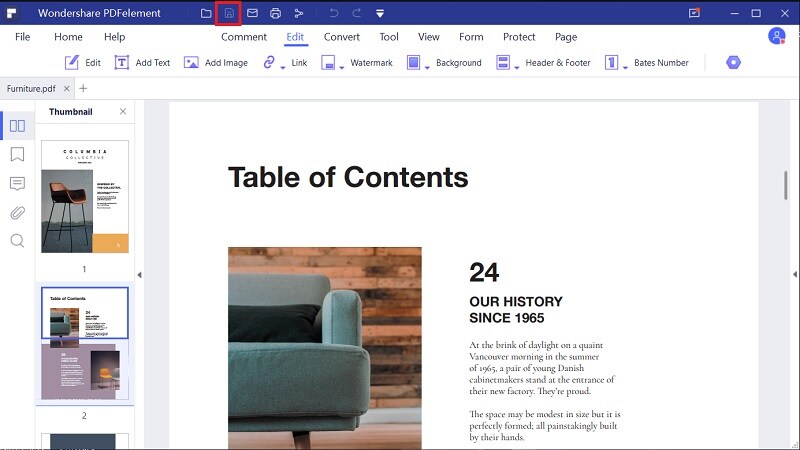Close the Furniture.pdf tab
The image size is (800, 450).
(66, 89)
